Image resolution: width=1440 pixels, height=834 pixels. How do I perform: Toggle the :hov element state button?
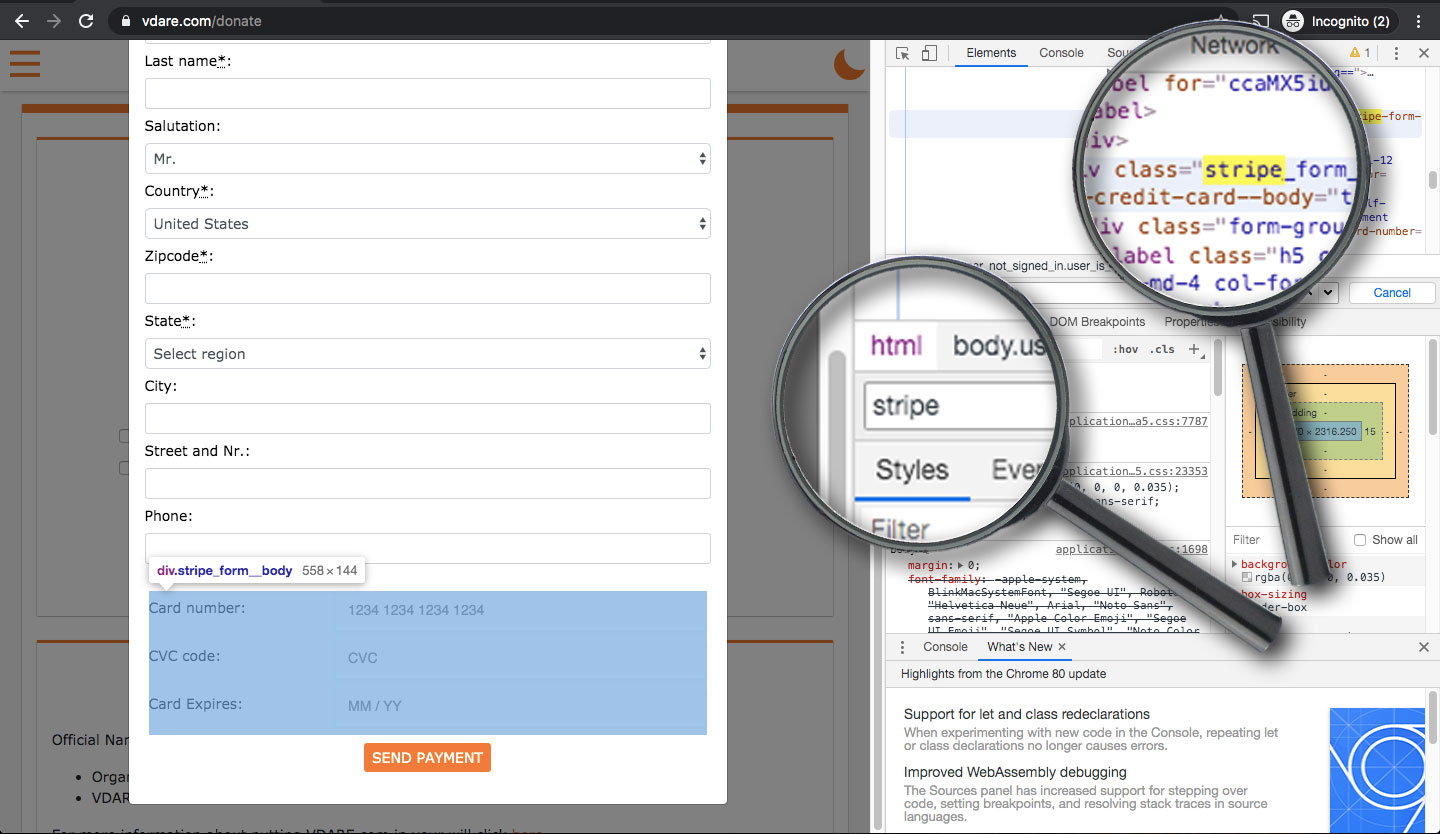(1126, 349)
